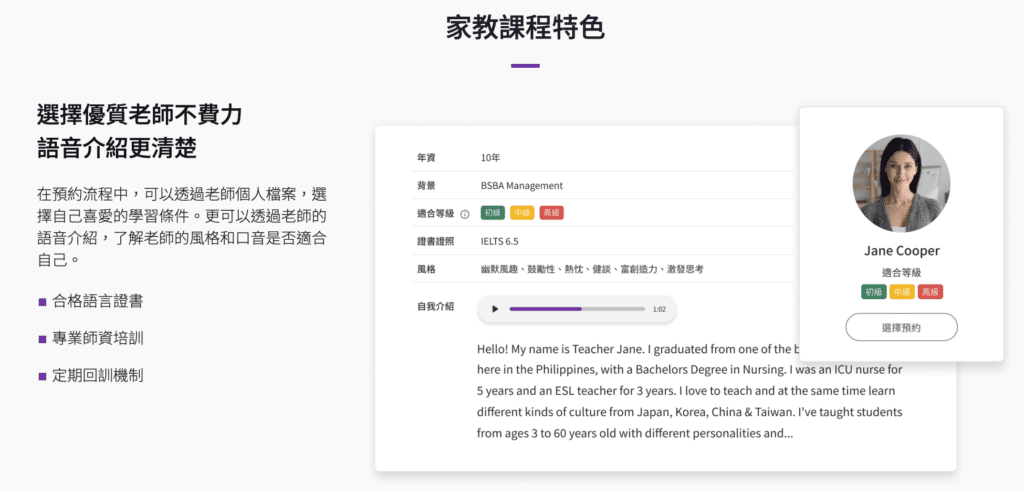Click the BSBA Management background entry

pos(521,185)
